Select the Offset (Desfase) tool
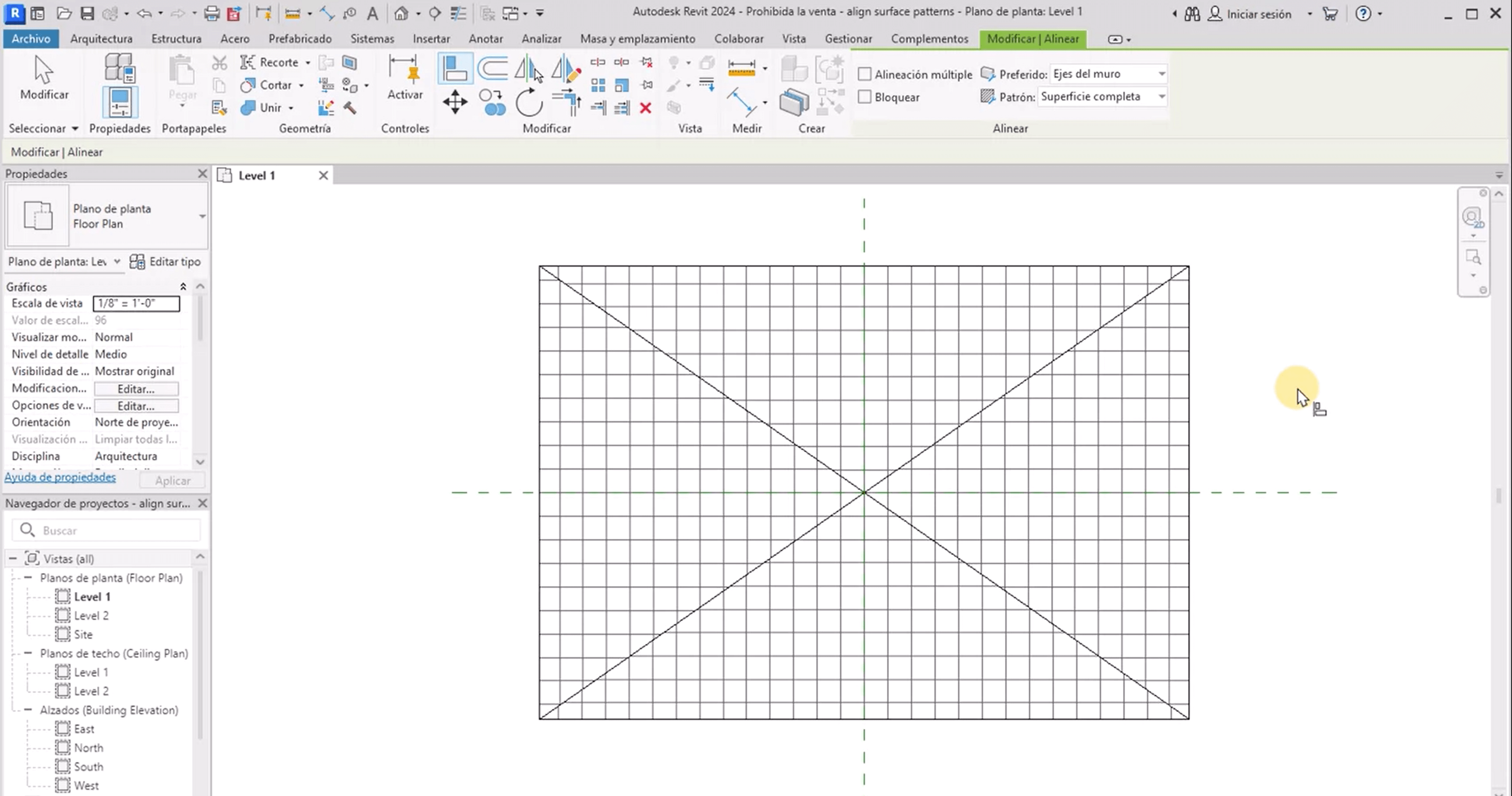The width and height of the screenshot is (1512, 796). point(492,69)
